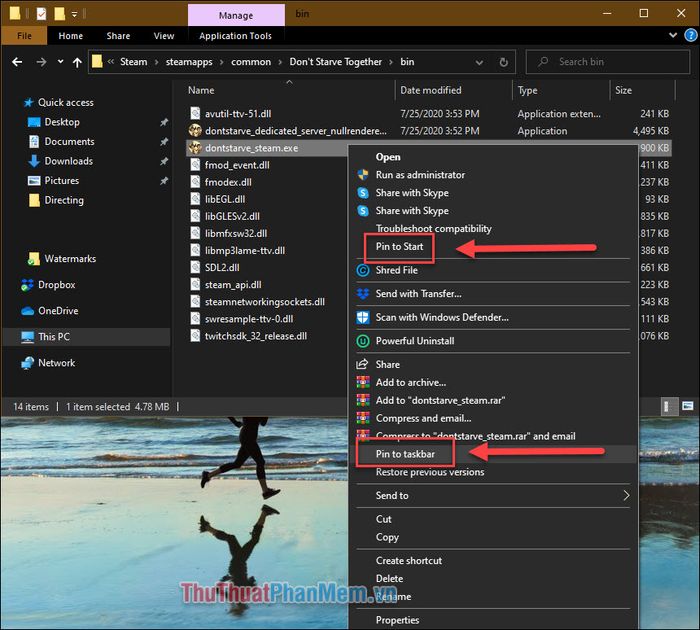This screenshot has width=700, height=630.
Task: Open Desktop in the navigation pane
Action: [62, 122]
